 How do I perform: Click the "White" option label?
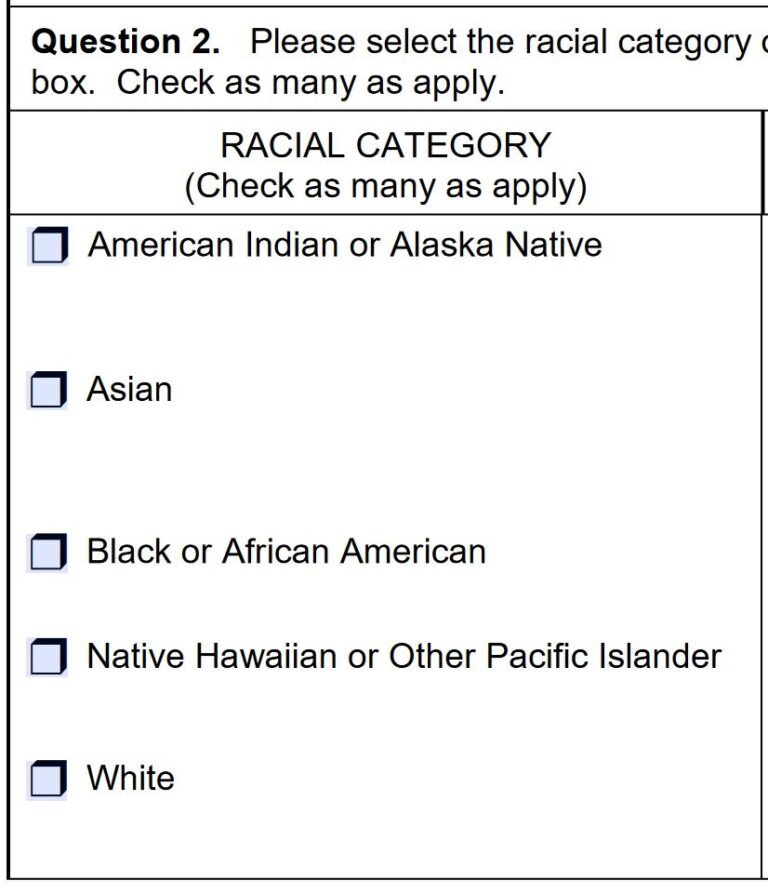(x=130, y=778)
